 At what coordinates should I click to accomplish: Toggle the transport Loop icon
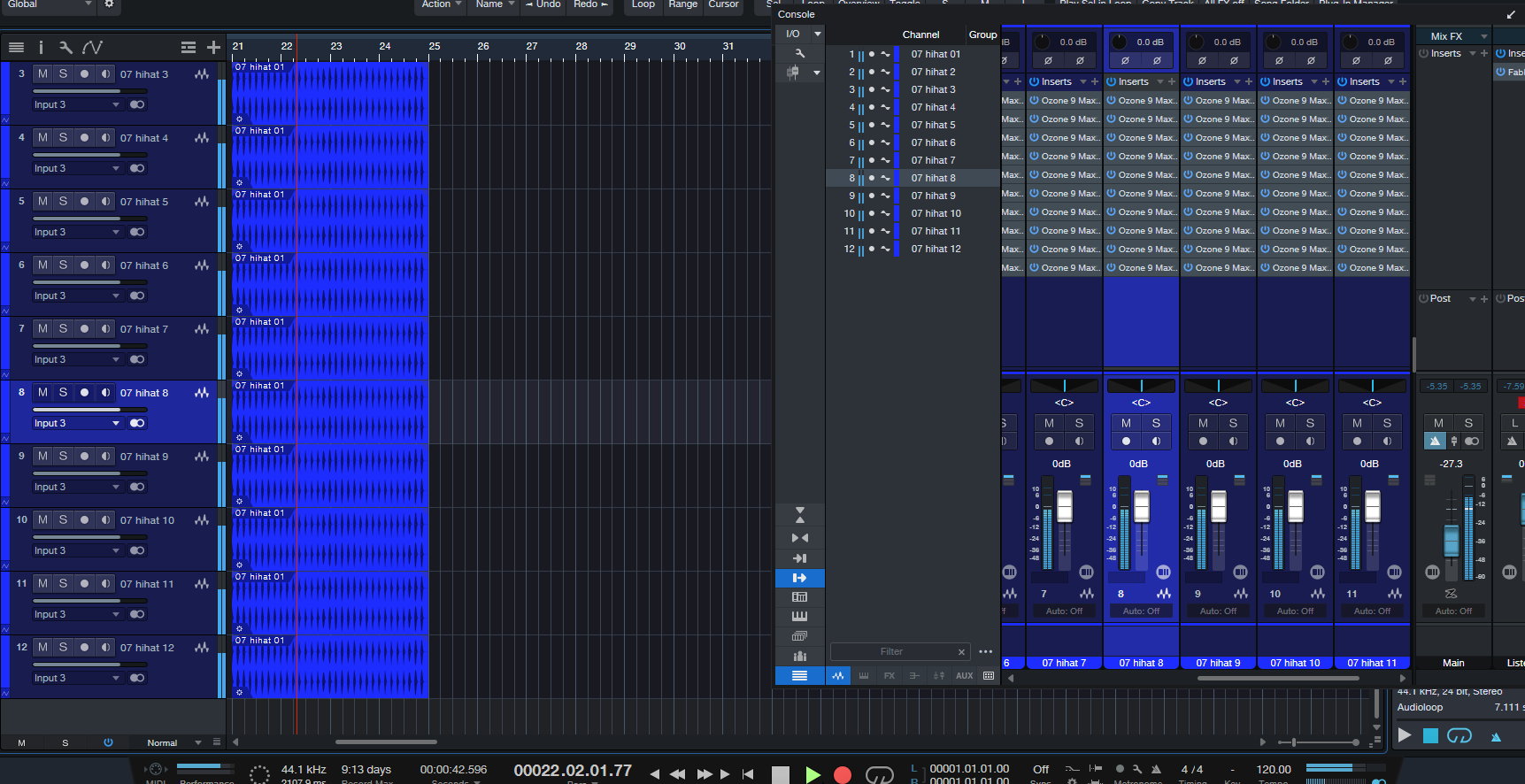click(x=879, y=775)
